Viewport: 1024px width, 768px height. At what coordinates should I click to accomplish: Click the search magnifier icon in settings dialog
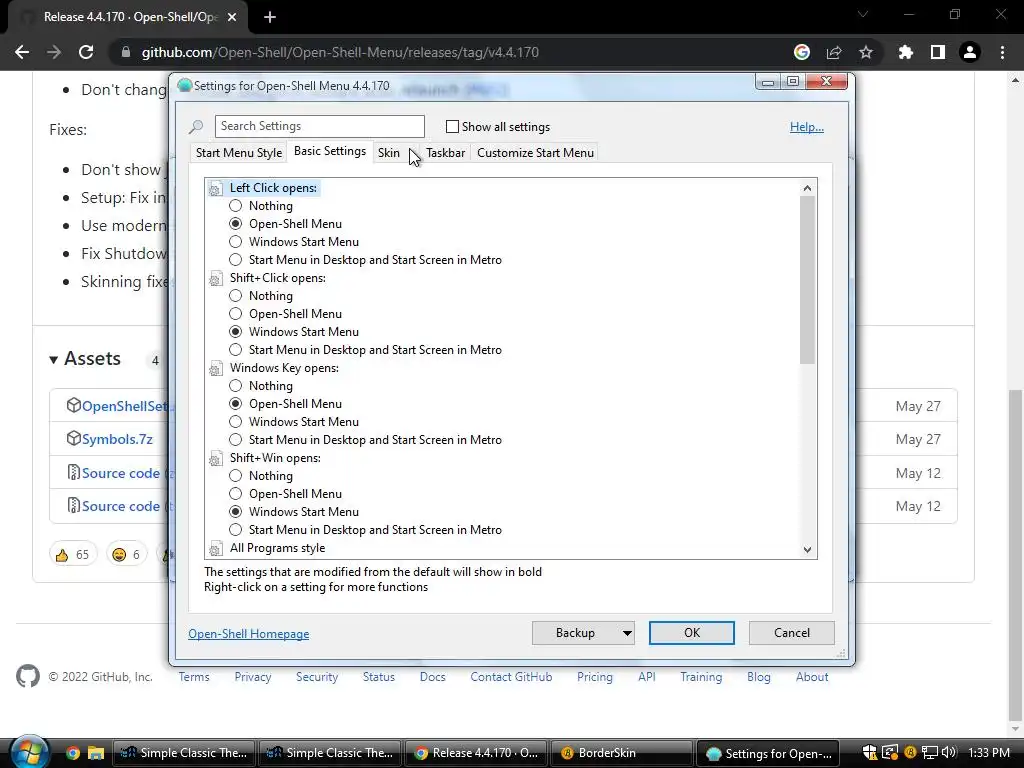[x=196, y=127]
